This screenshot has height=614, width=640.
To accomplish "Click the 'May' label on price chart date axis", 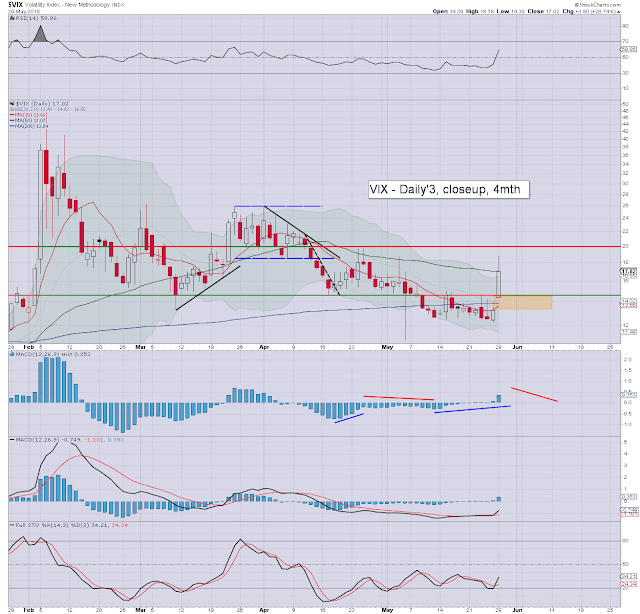I will coord(387,347).
